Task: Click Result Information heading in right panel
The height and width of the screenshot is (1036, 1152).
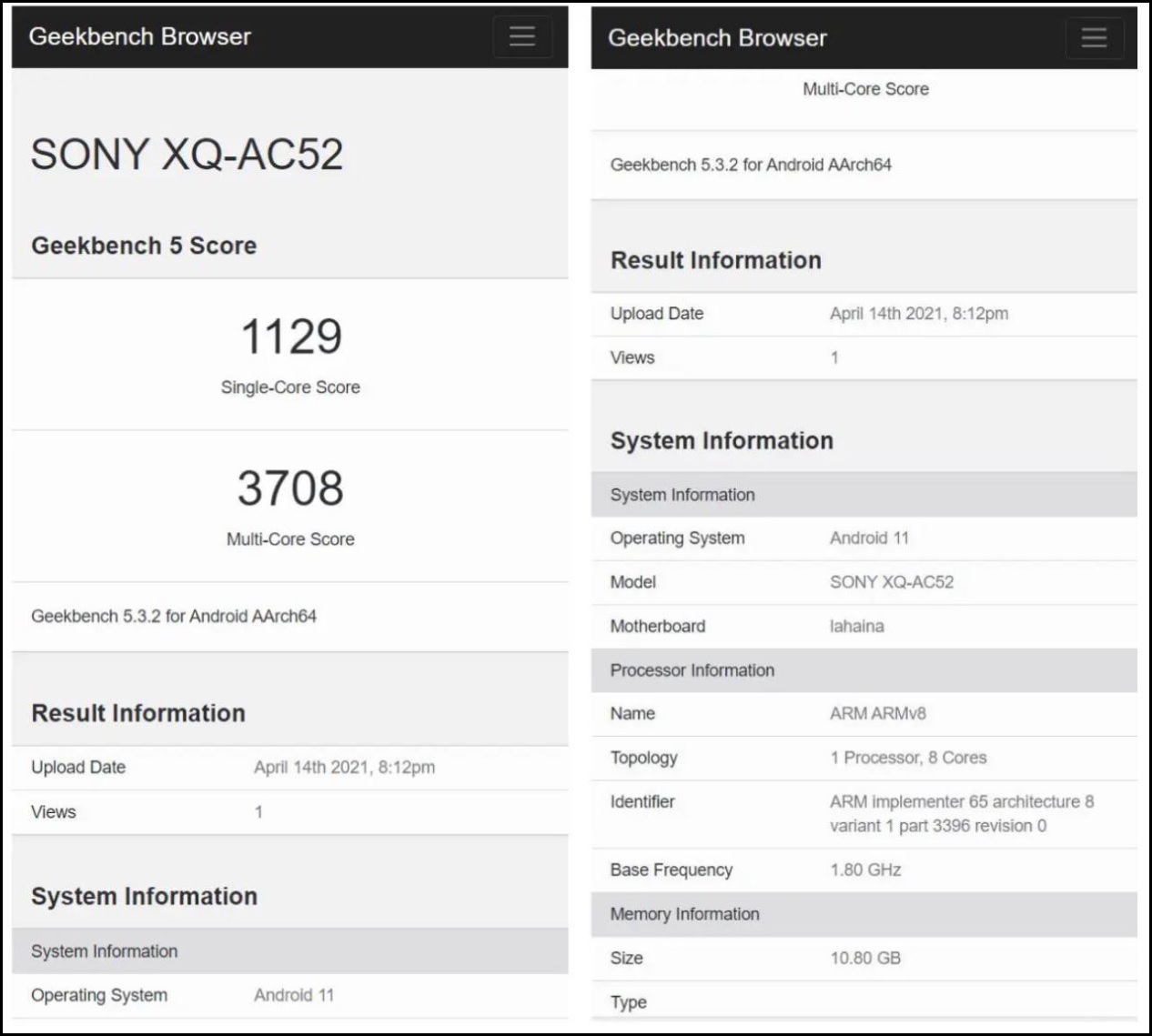Action: (716, 260)
